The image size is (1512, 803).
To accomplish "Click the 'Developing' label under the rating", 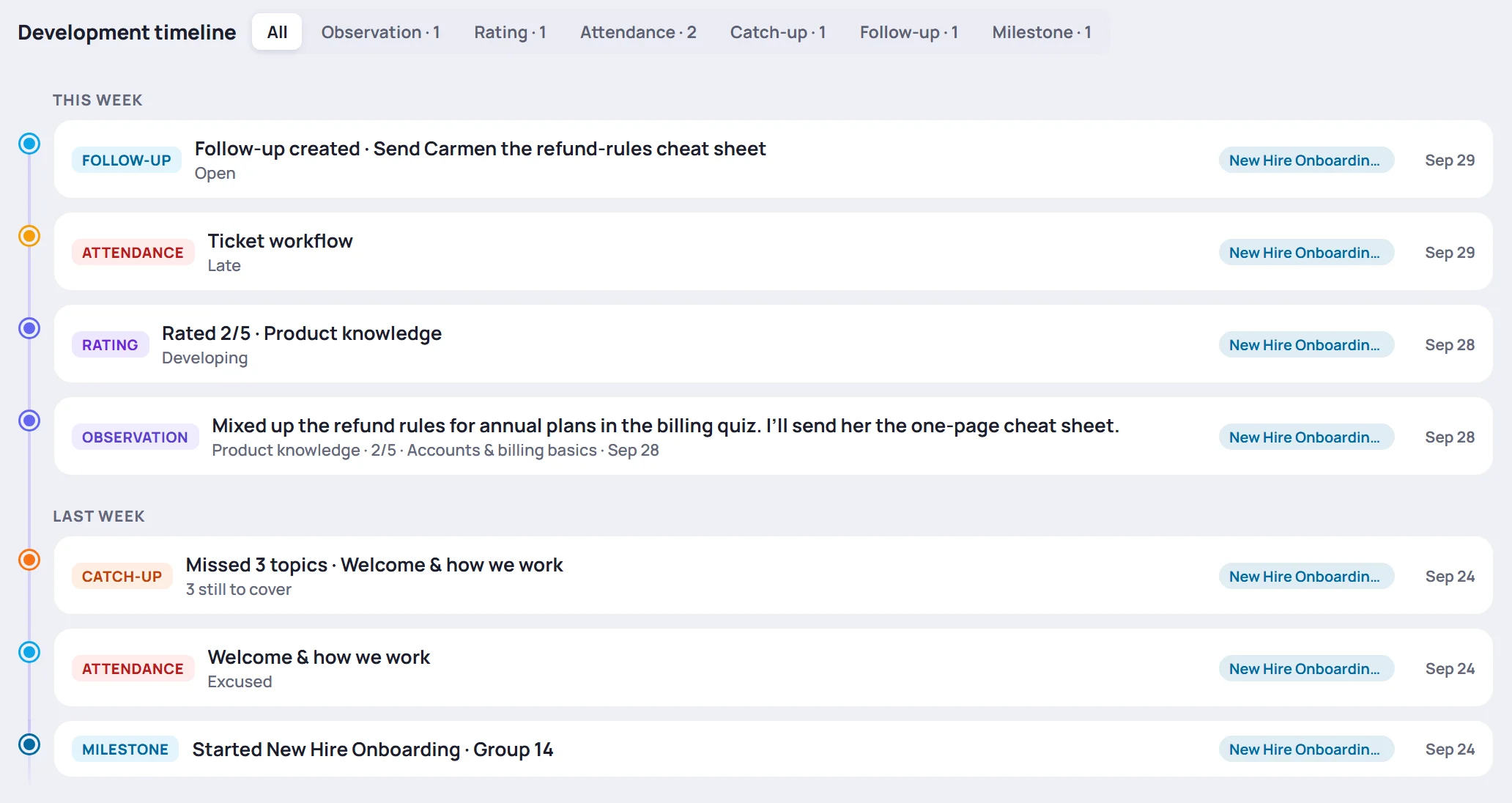I will (x=204, y=358).
